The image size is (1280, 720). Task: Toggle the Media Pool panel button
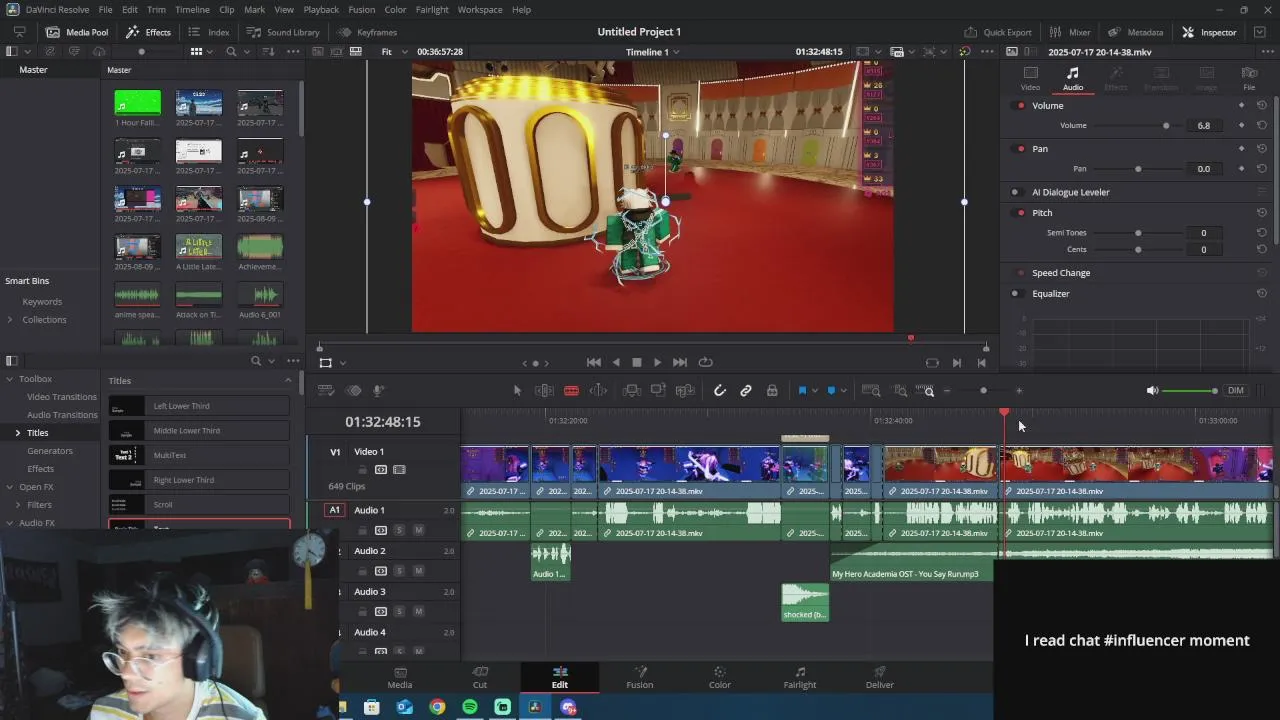click(x=77, y=32)
